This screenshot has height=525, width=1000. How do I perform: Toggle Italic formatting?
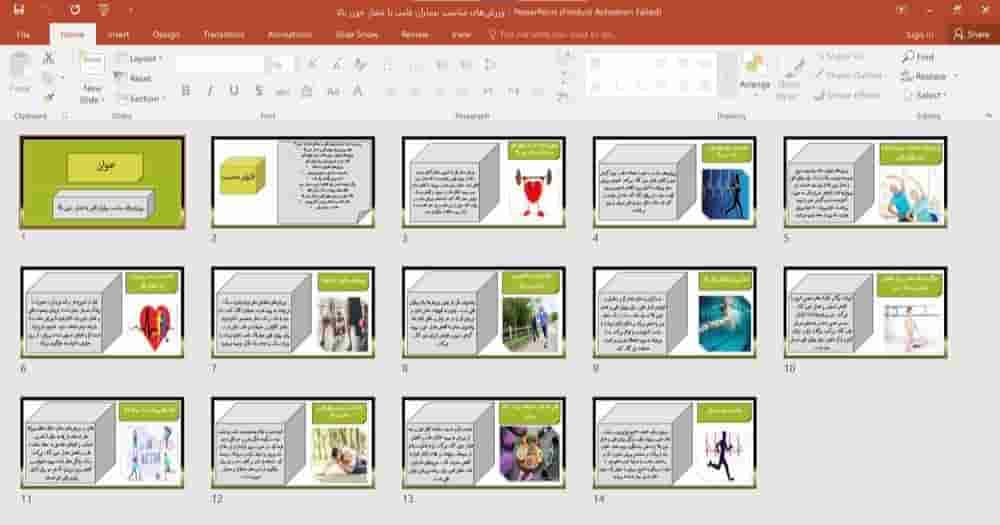point(210,91)
